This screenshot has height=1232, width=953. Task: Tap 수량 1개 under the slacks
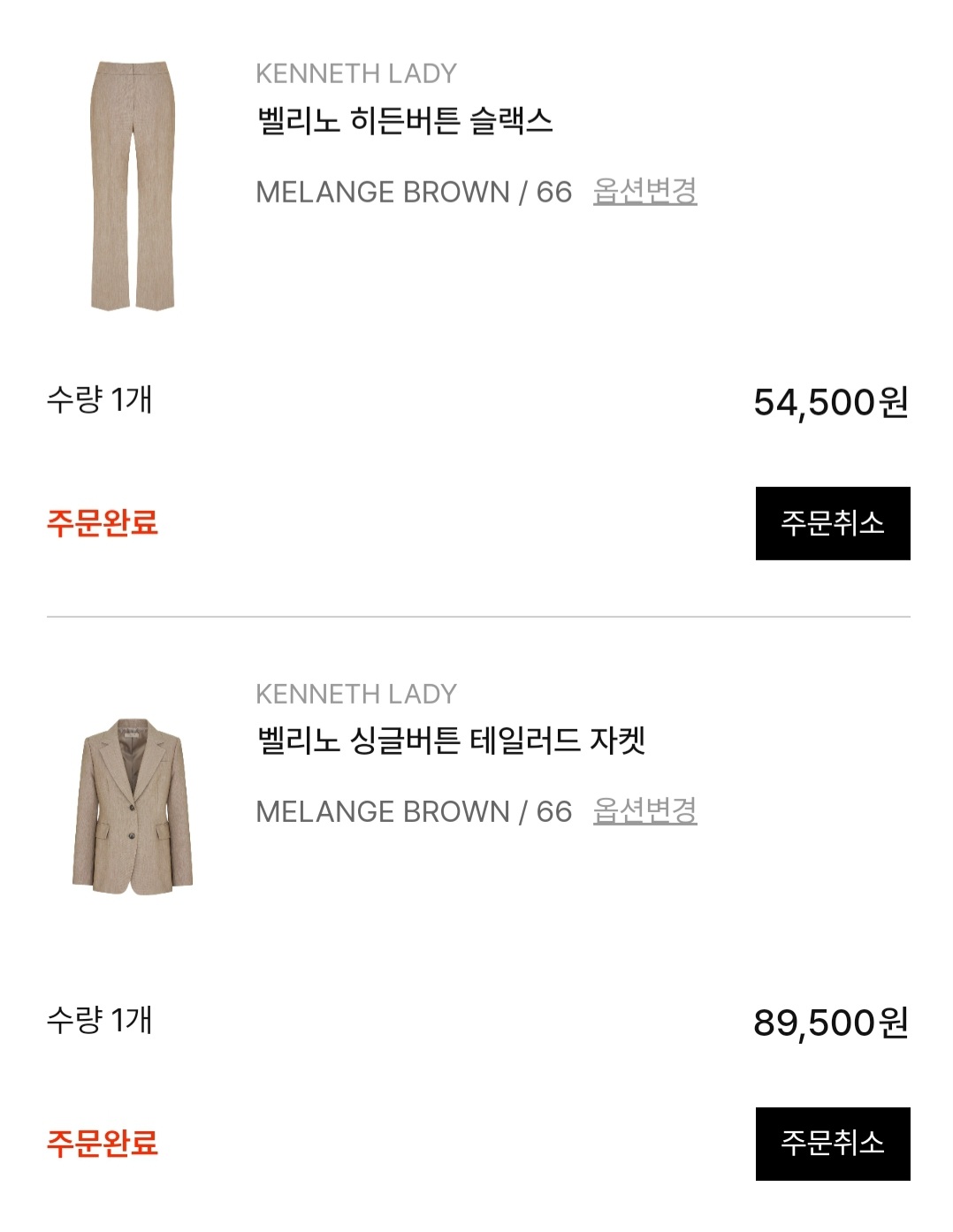pos(99,399)
